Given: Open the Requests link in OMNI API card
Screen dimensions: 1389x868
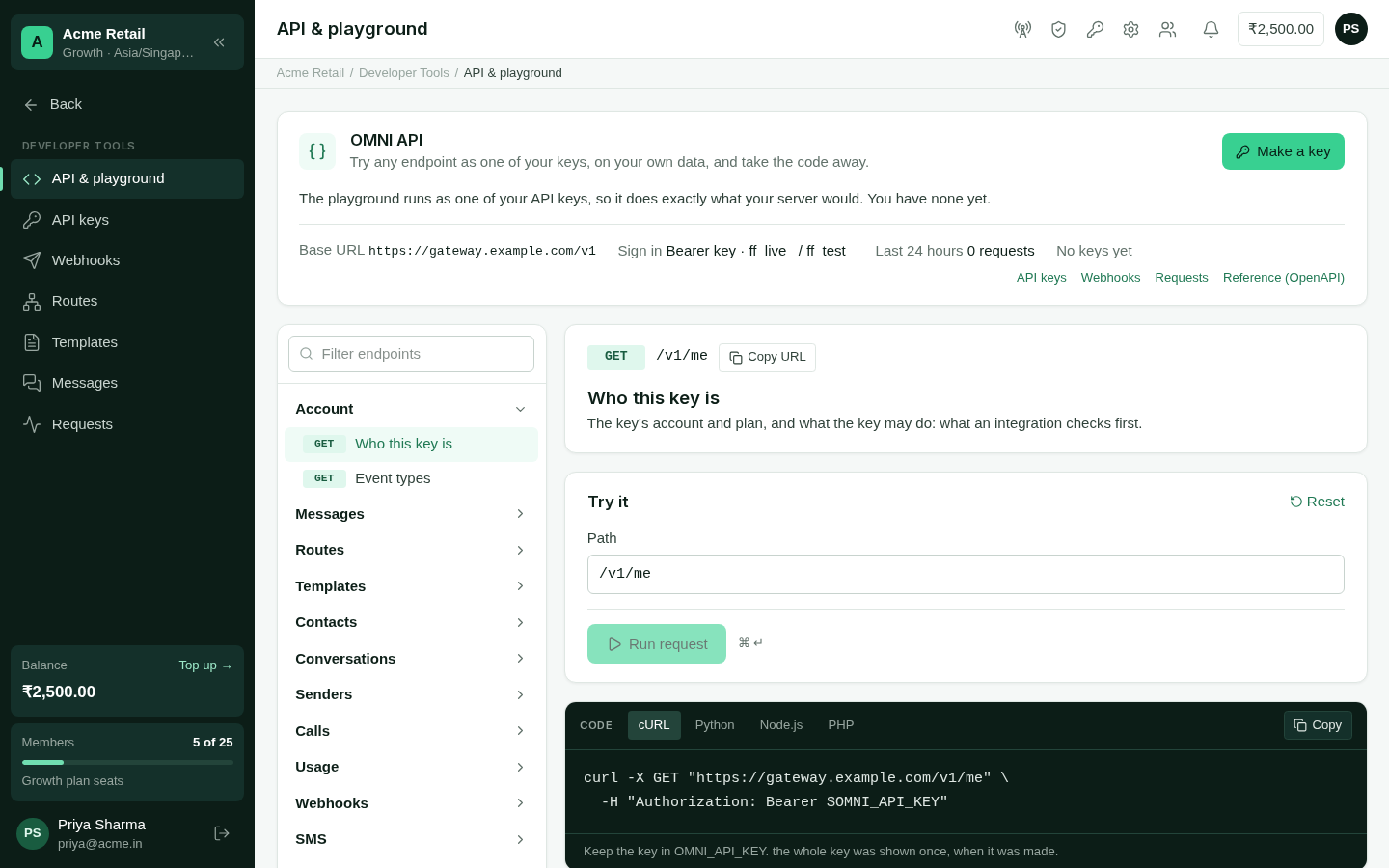Looking at the screenshot, I should click(x=1182, y=278).
